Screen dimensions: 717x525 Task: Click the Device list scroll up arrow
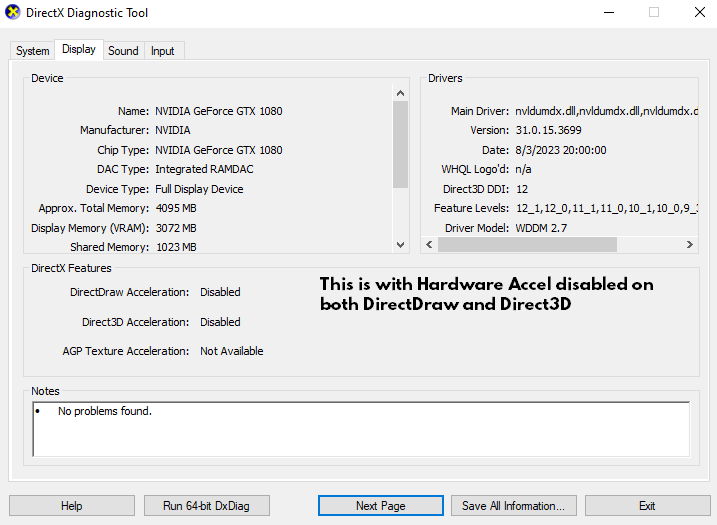point(401,93)
